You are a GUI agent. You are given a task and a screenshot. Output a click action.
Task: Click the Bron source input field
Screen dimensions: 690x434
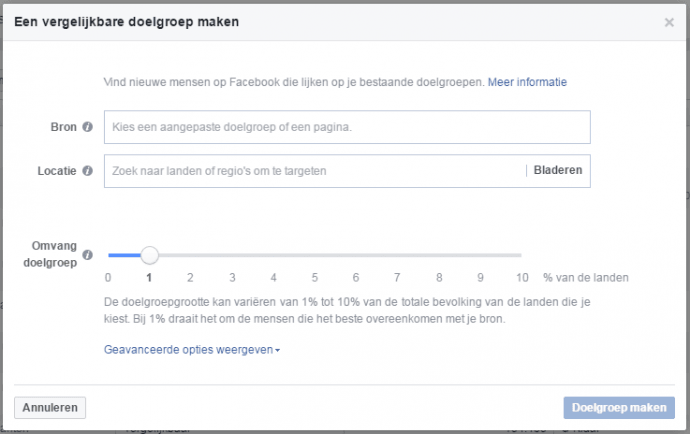(x=347, y=127)
